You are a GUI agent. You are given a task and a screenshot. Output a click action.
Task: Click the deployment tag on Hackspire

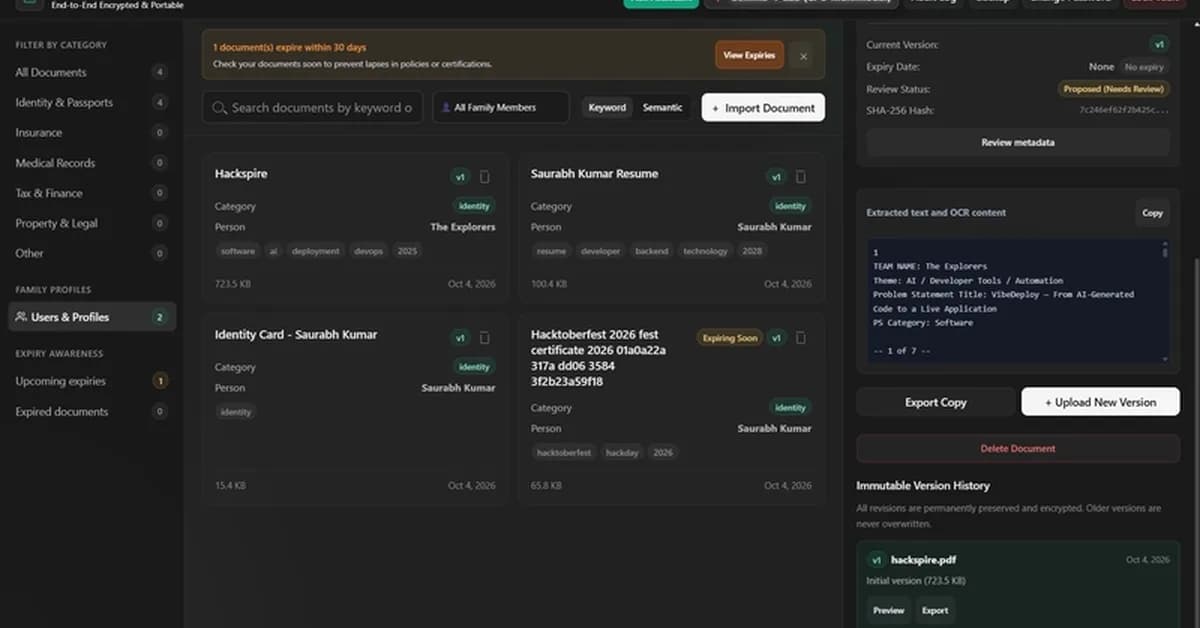316,251
